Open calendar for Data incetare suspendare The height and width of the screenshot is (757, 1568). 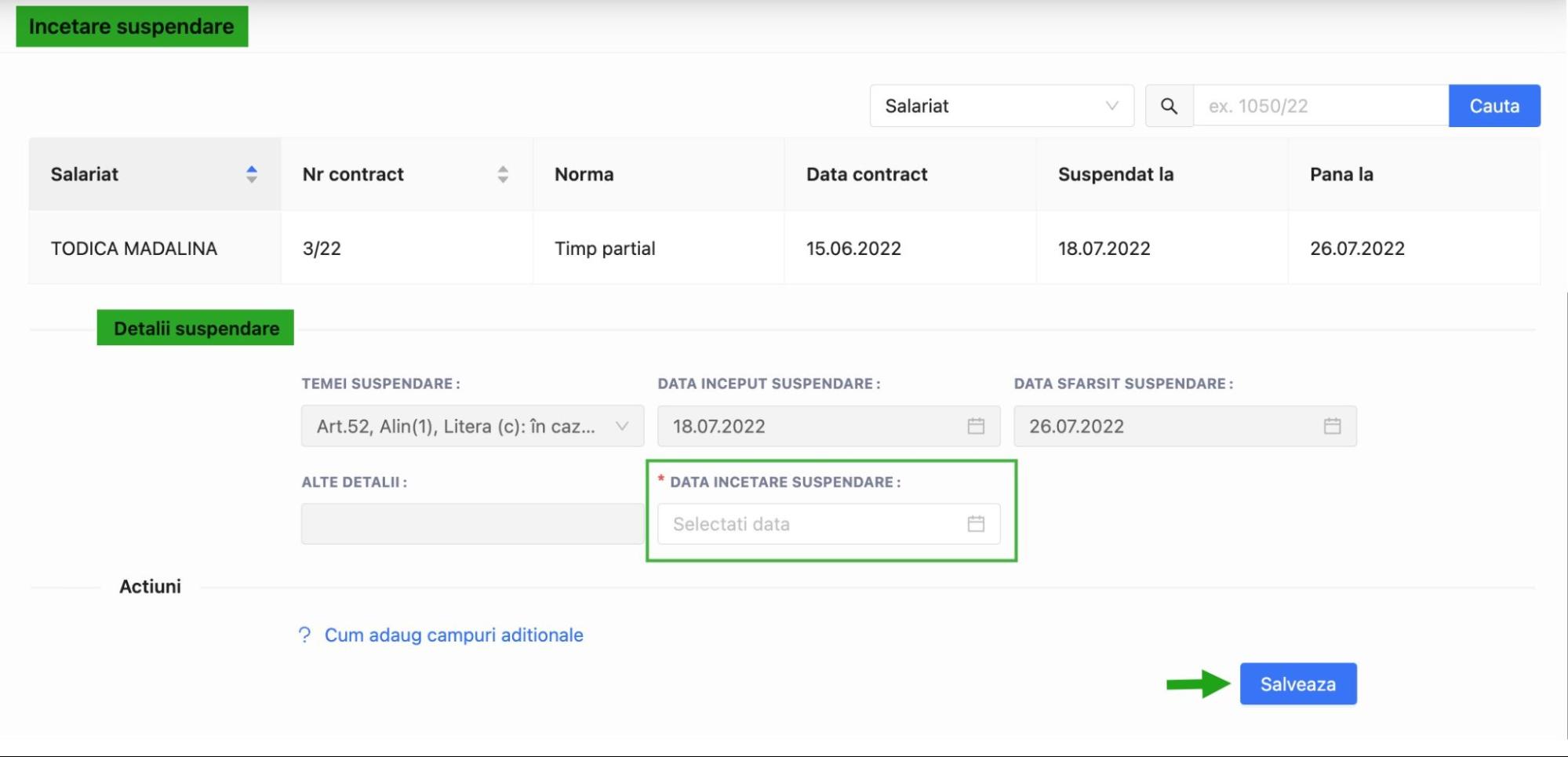[x=976, y=524]
